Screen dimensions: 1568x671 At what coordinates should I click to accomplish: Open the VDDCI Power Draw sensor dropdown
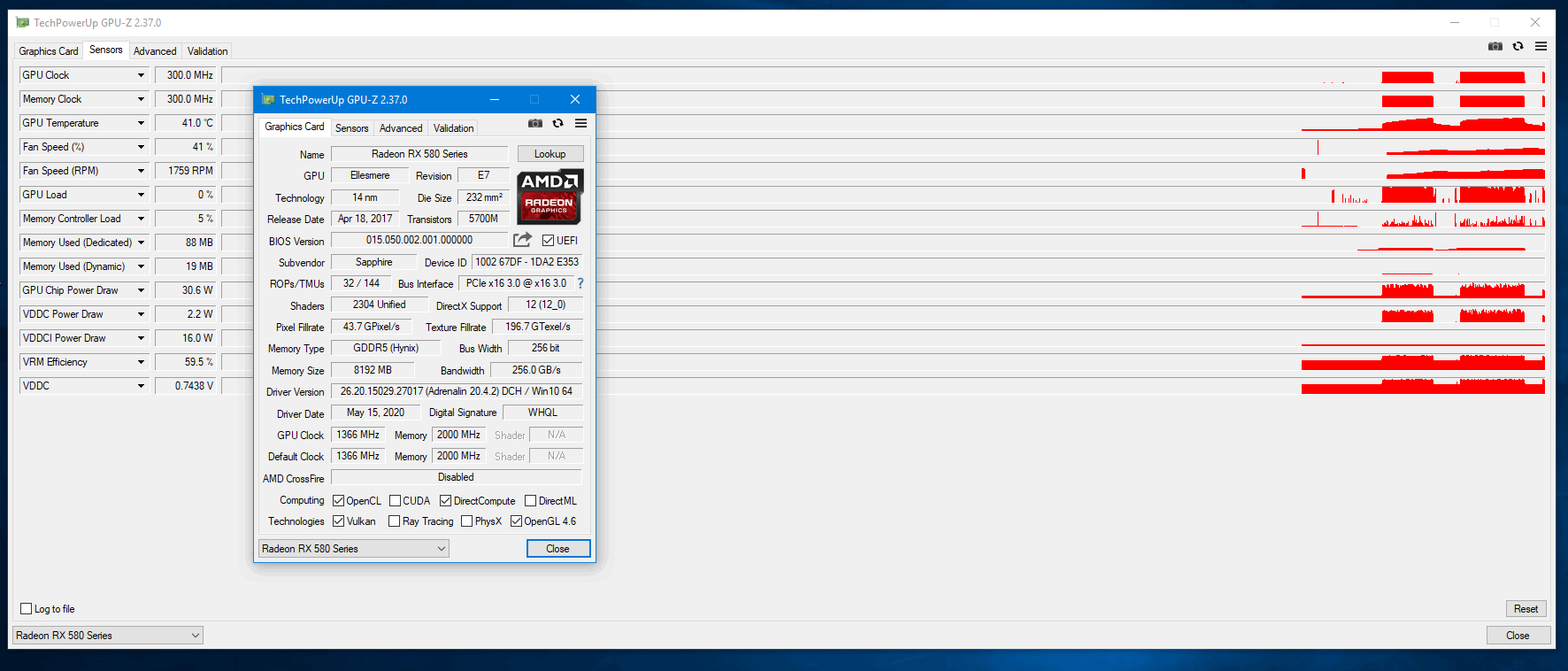tap(141, 338)
